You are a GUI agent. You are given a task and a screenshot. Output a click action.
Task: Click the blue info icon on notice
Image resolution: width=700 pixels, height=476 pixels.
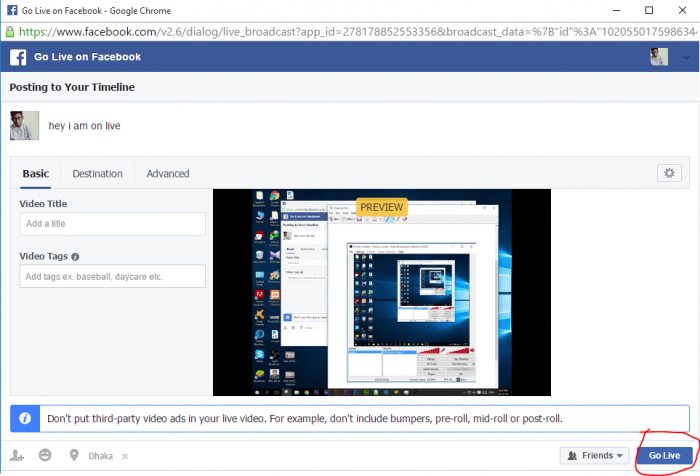(25, 418)
